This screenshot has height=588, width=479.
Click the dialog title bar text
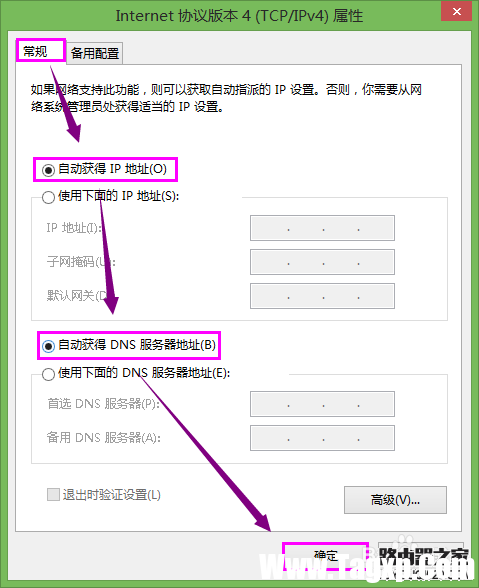239,16
